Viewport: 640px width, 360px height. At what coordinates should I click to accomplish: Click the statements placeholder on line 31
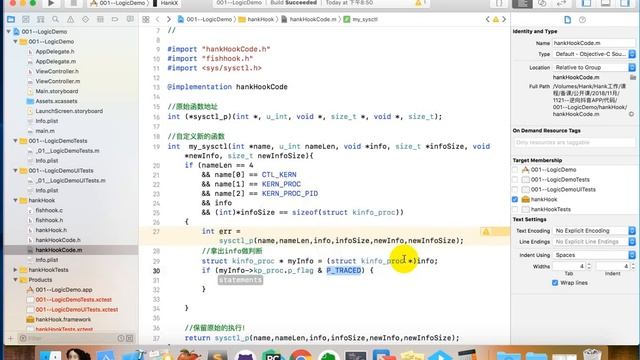coord(240,280)
